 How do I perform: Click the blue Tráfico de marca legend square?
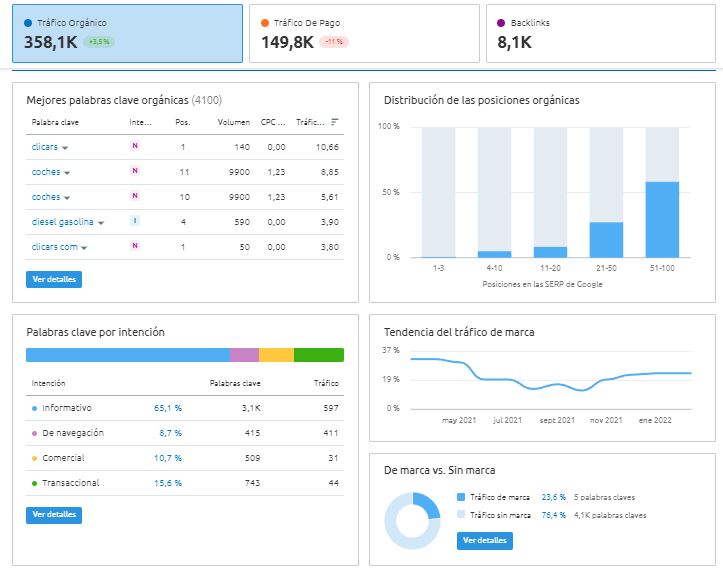[461, 497]
